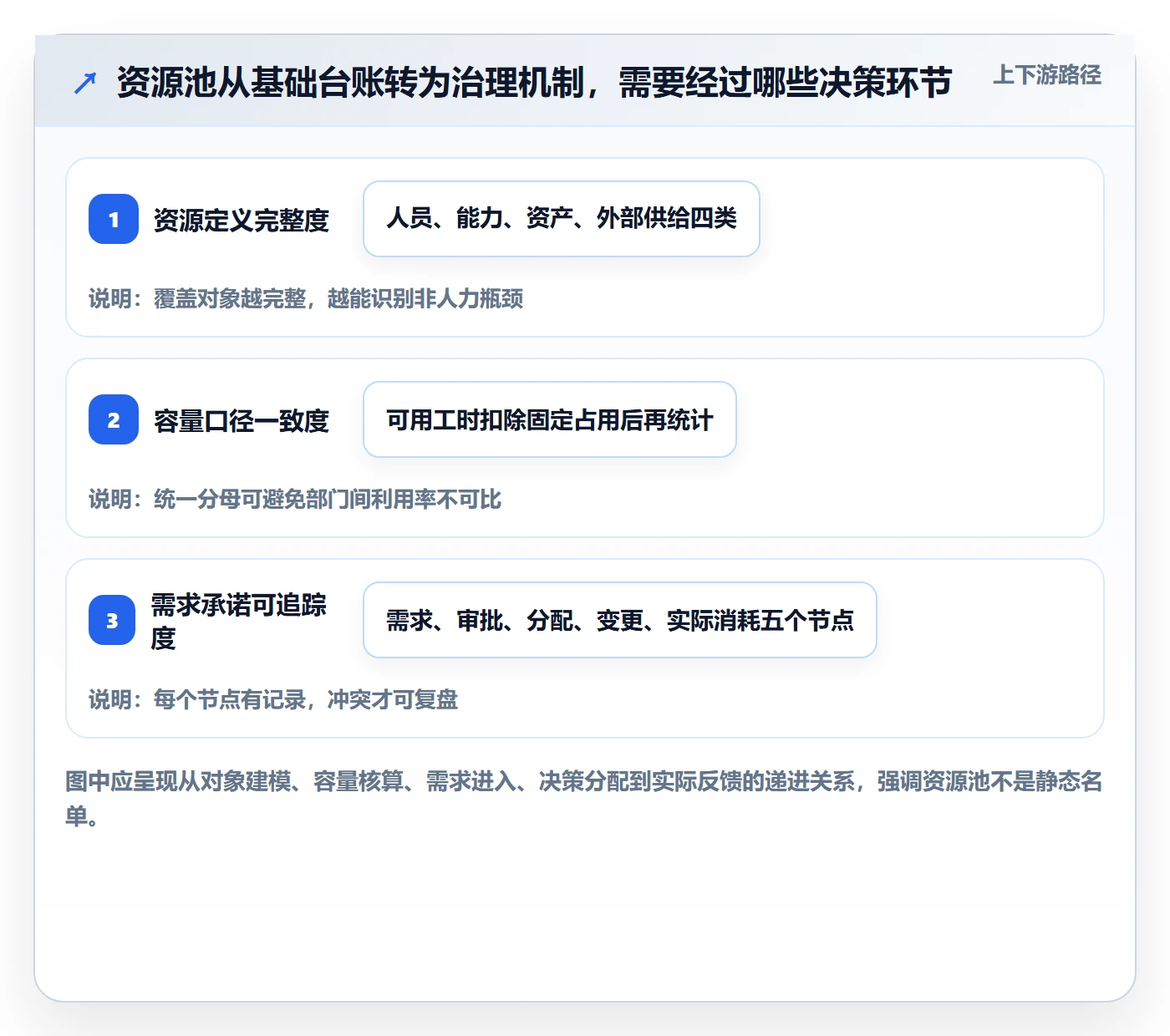Click the 人员、能力、资产、外部供给四类 chip
The height and width of the screenshot is (1036, 1170).
pyautogui.click(x=562, y=219)
